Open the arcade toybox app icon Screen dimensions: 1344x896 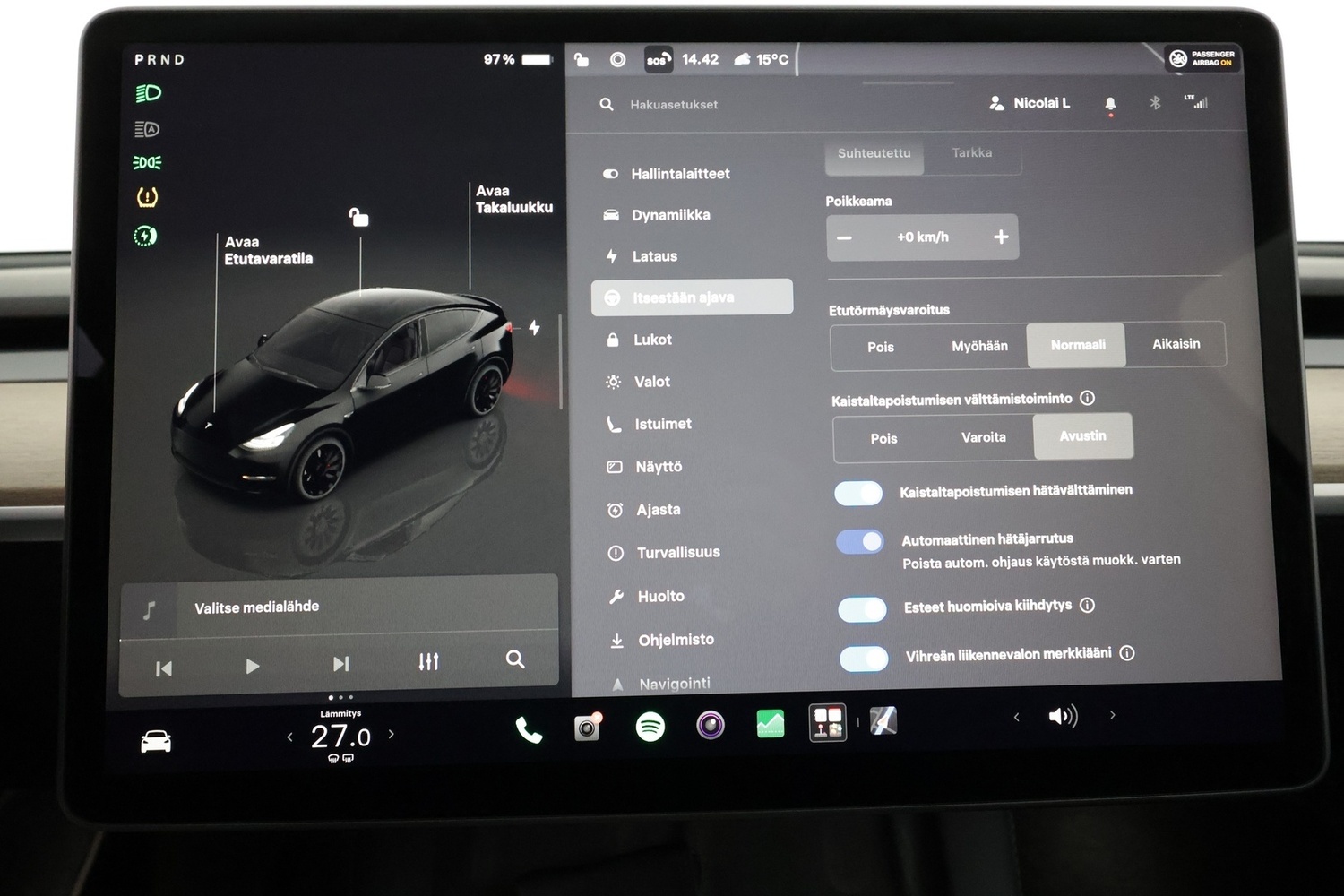point(828,722)
